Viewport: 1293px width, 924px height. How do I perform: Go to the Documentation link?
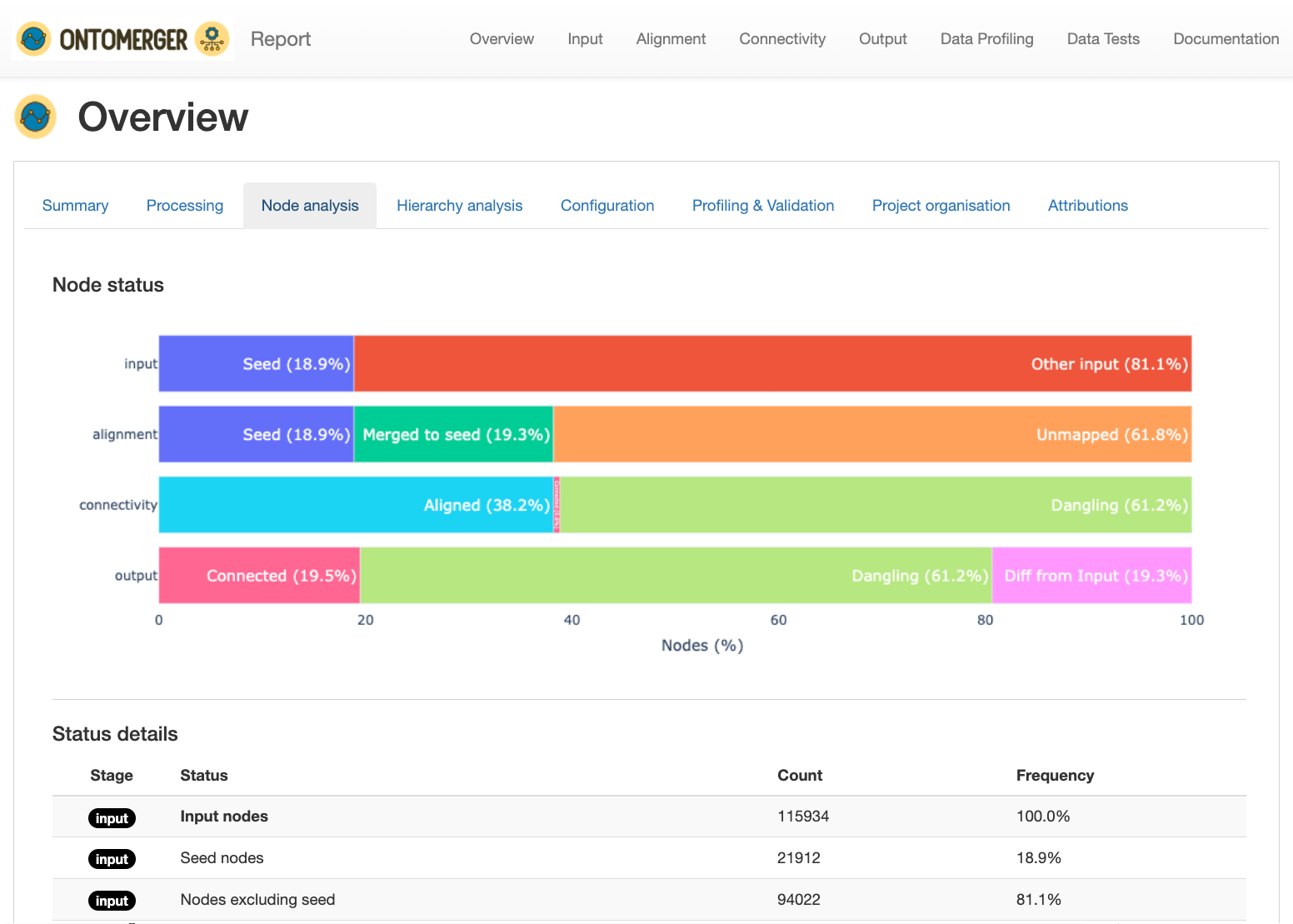[1226, 39]
